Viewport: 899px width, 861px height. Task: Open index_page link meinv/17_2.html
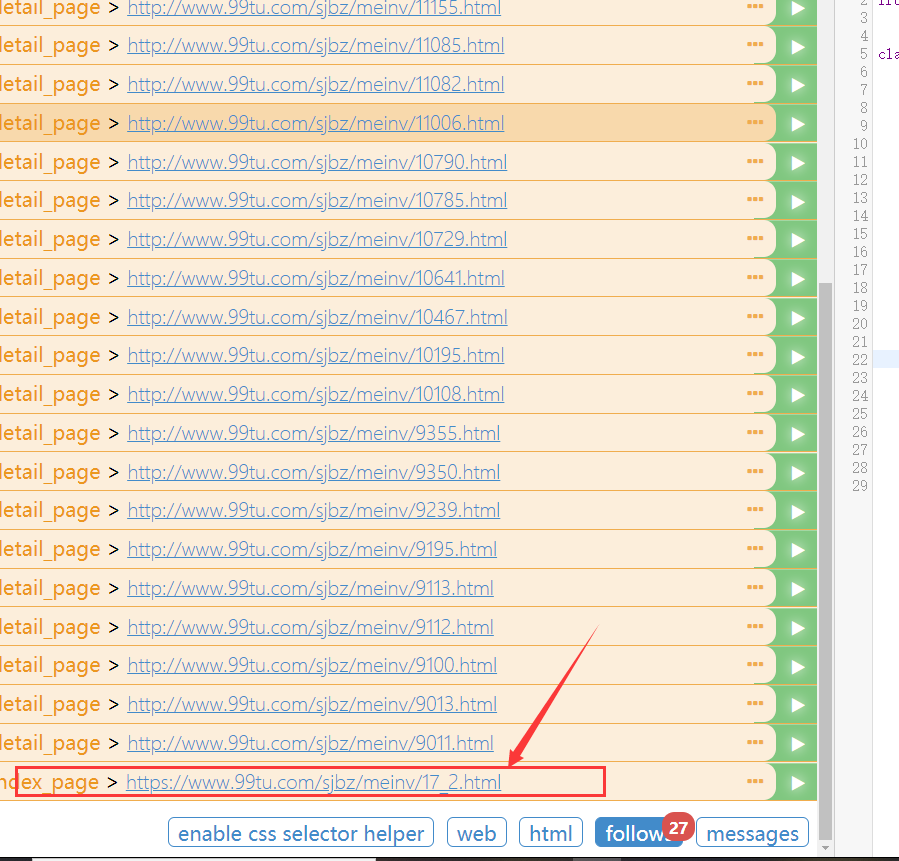coord(314,782)
